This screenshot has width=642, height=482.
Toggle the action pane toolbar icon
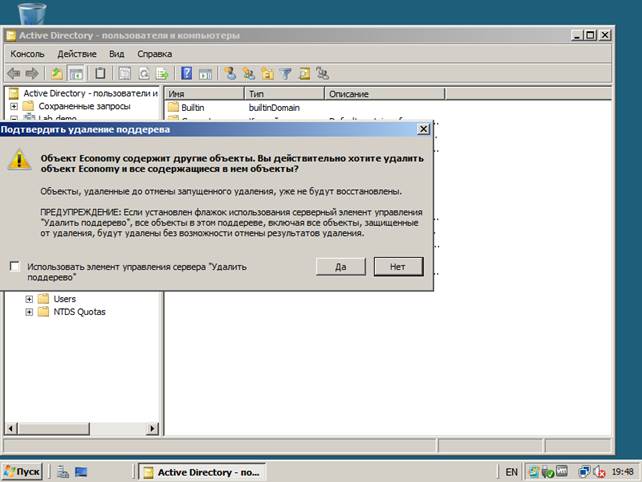[x=205, y=74]
